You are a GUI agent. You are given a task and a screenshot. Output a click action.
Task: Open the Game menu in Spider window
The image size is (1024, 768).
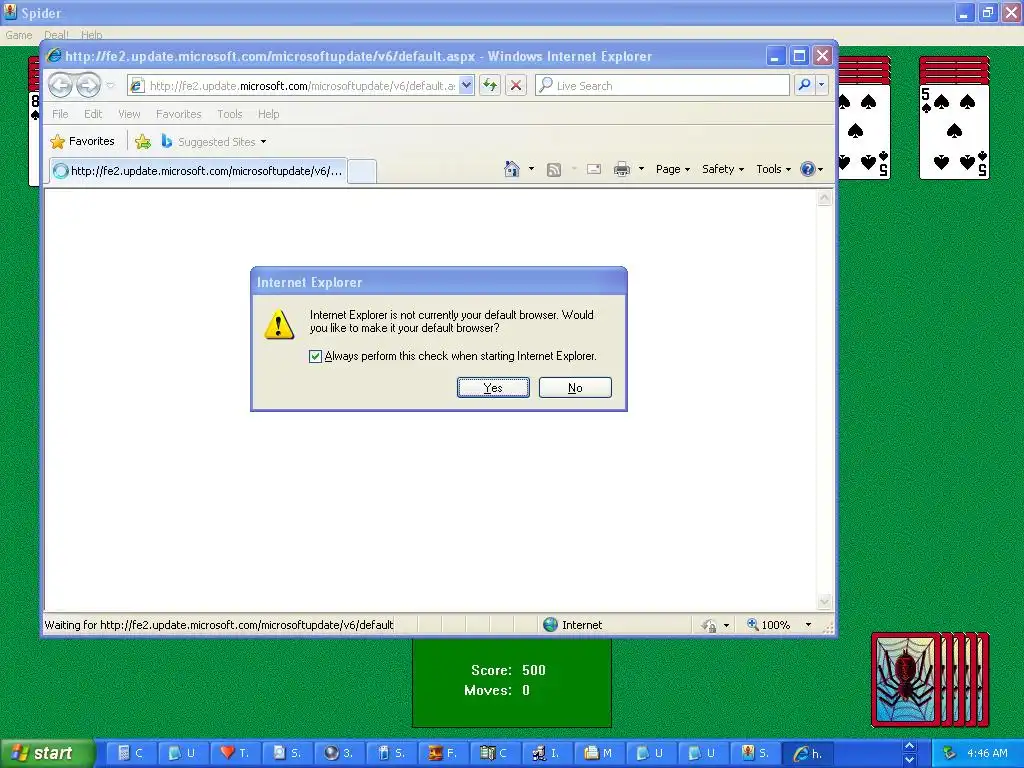[19, 35]
